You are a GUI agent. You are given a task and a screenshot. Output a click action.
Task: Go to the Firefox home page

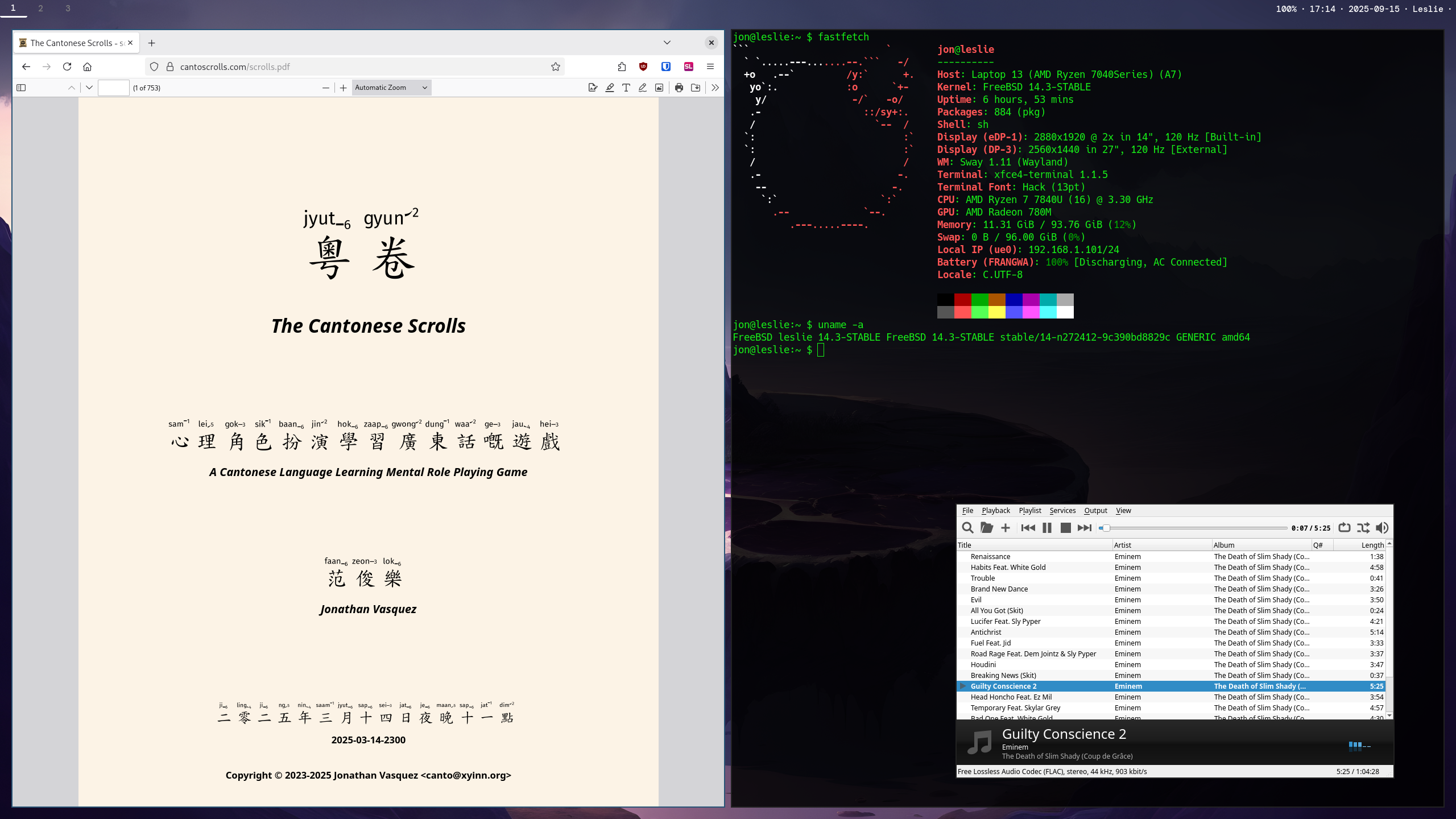pos(87,67)
